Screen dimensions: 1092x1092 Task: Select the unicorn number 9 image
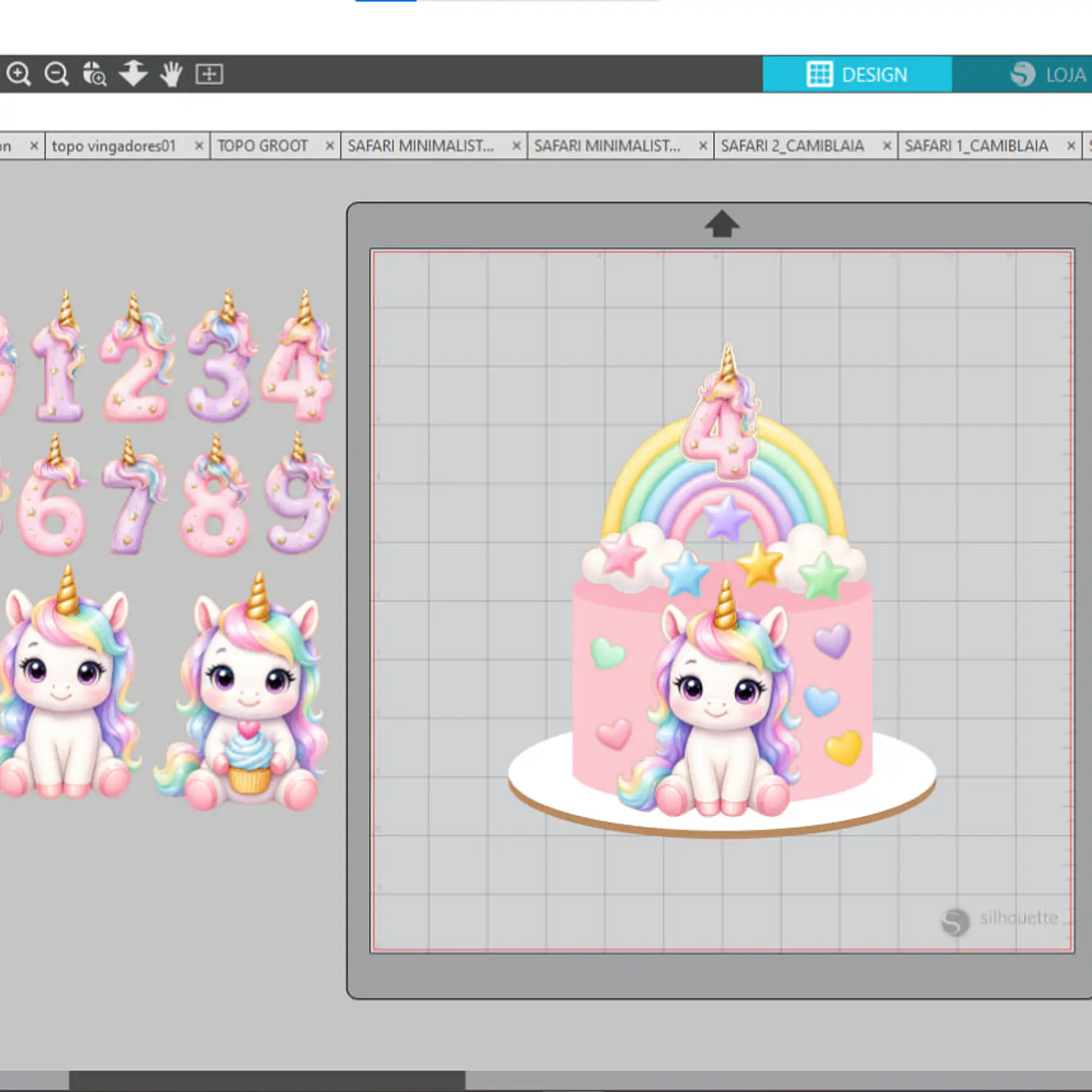coord(301,494)
